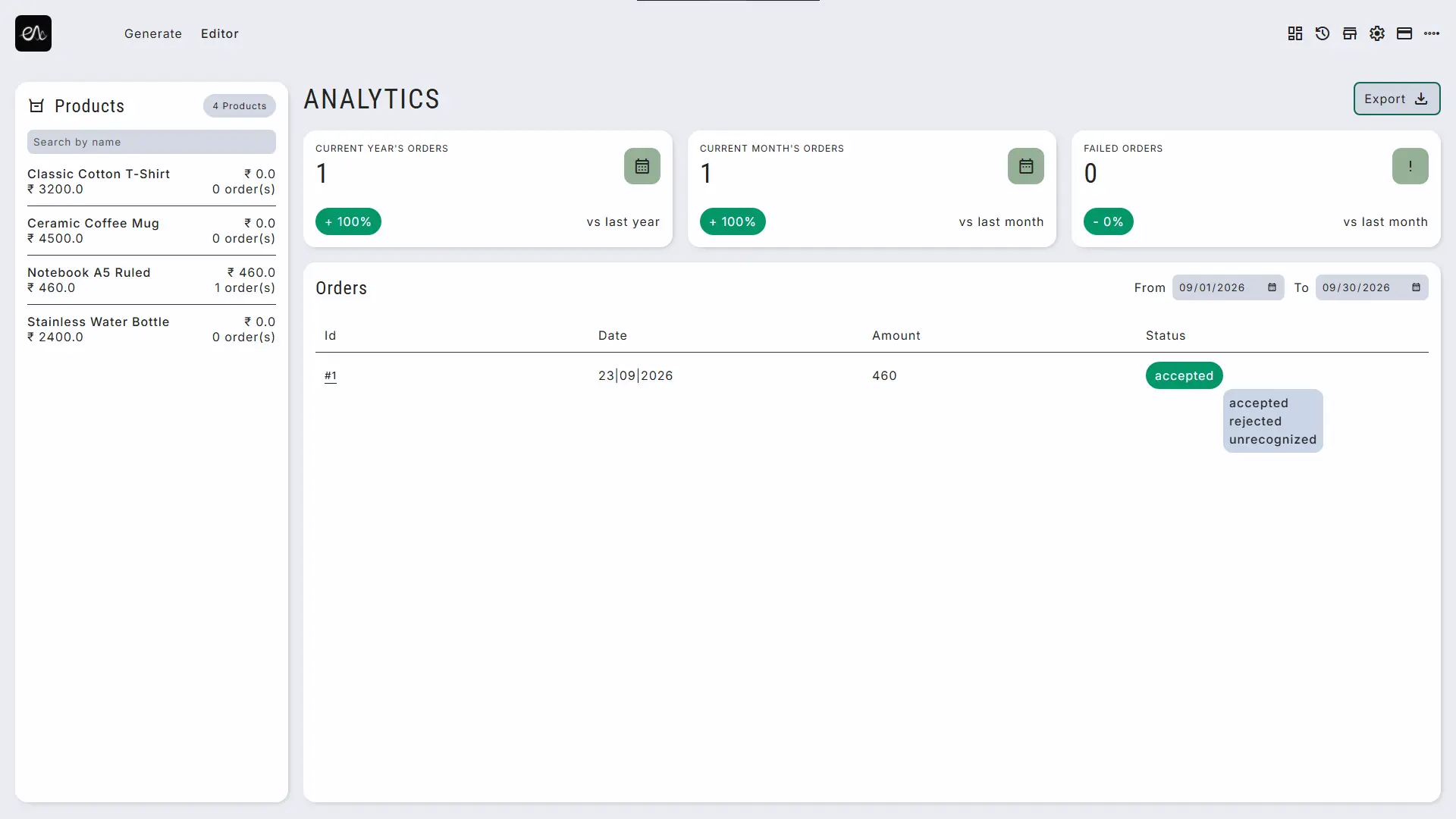Click the Status column header
Viewport: 1456px width, 819px height.
[1166, 335]
